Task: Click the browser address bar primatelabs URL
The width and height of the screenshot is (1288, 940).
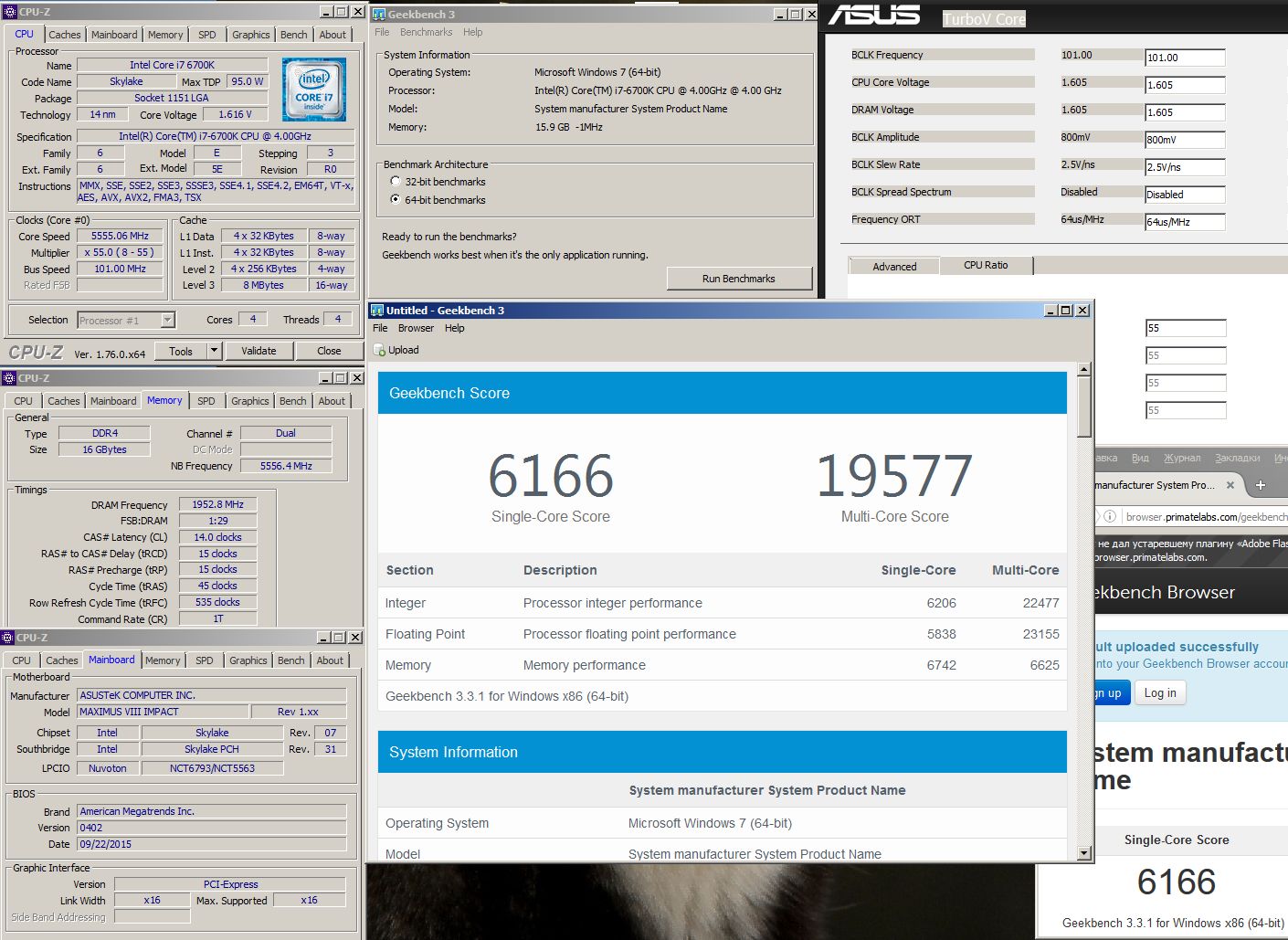Action: [1206, 516]
